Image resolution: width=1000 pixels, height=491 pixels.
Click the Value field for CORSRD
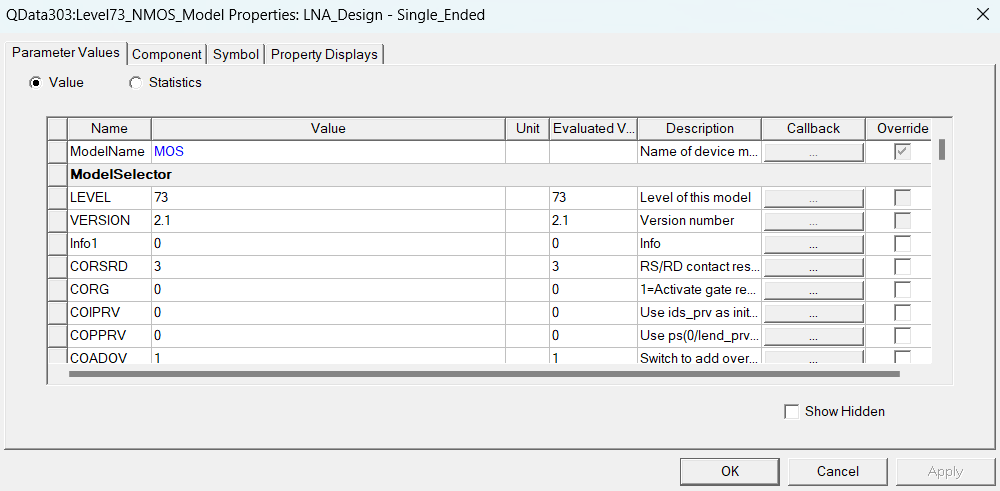click(x=328, y=267)
